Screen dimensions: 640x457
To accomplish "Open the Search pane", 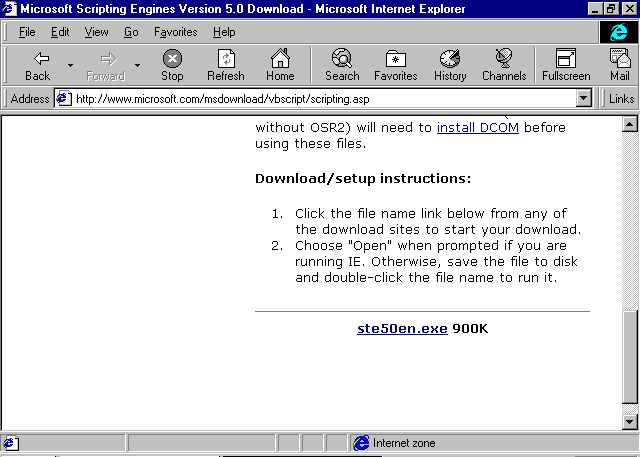I will coord(342,65).
